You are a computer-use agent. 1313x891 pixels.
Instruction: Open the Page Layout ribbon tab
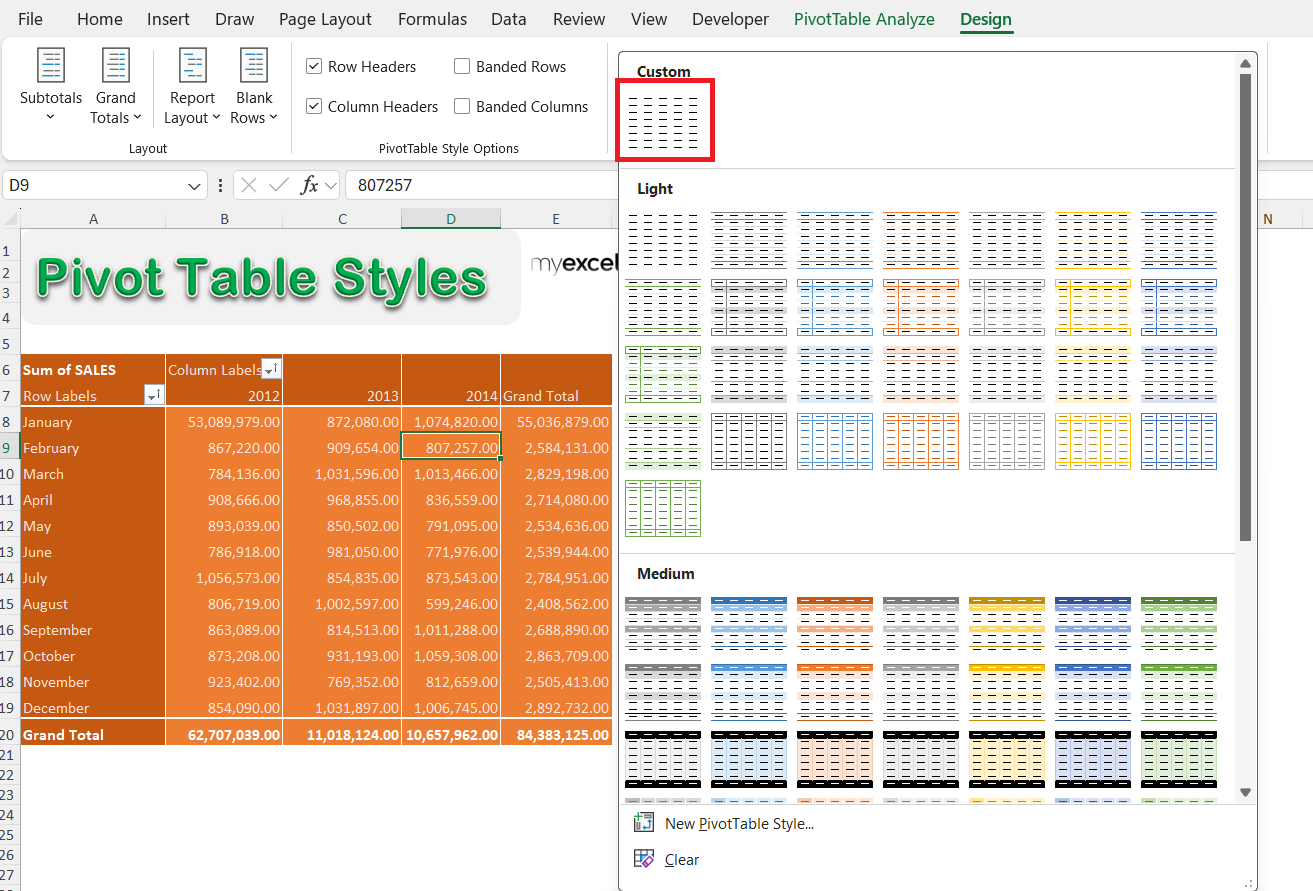pos(325,19)
